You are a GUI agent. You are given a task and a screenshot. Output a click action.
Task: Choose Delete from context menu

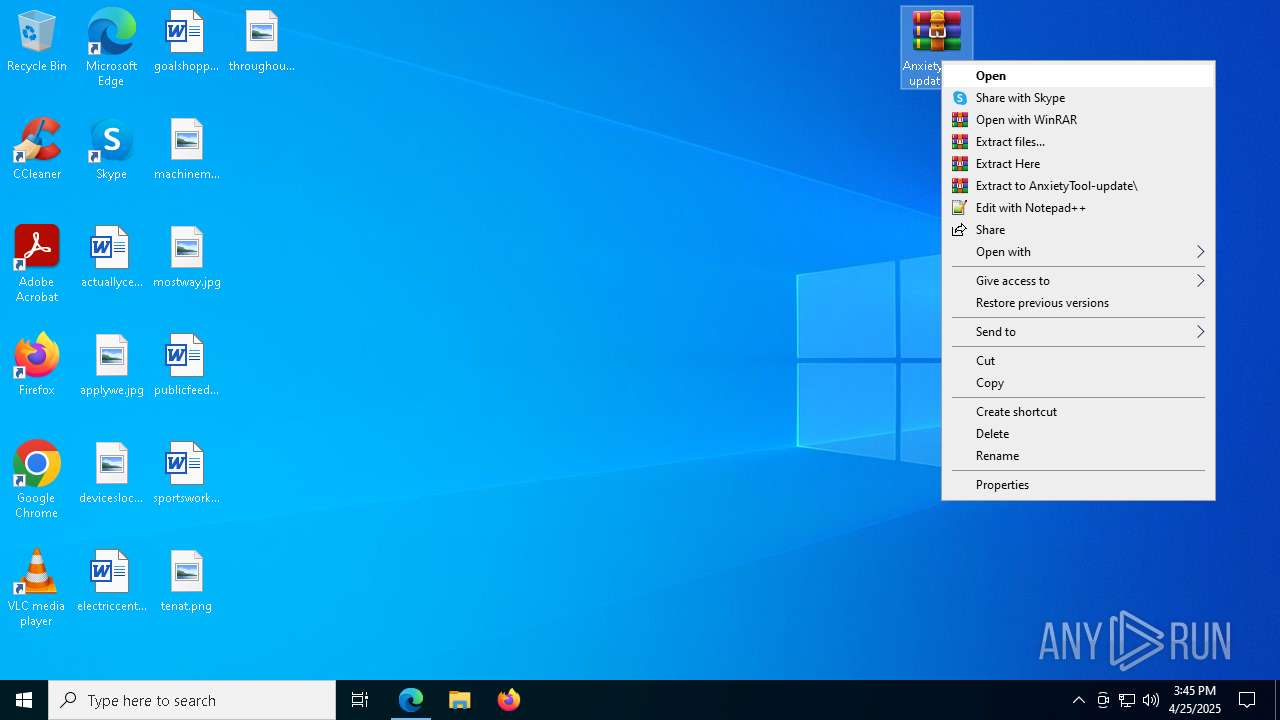tap(1078, 434)
